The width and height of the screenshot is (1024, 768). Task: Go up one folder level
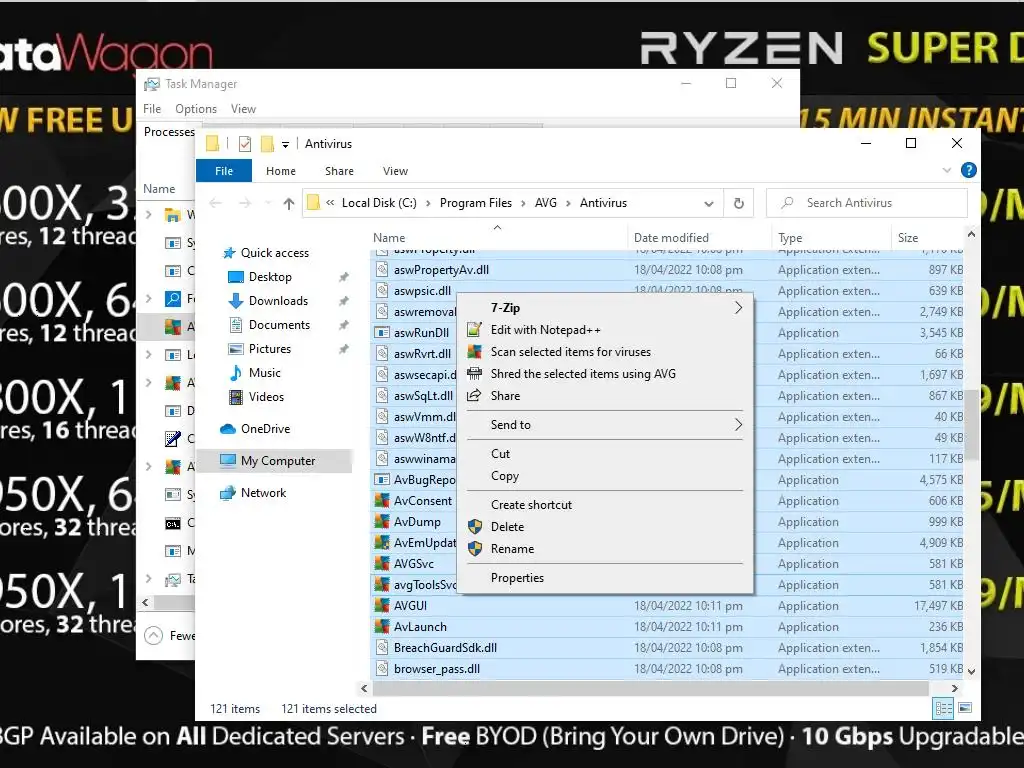click(289, 204)
